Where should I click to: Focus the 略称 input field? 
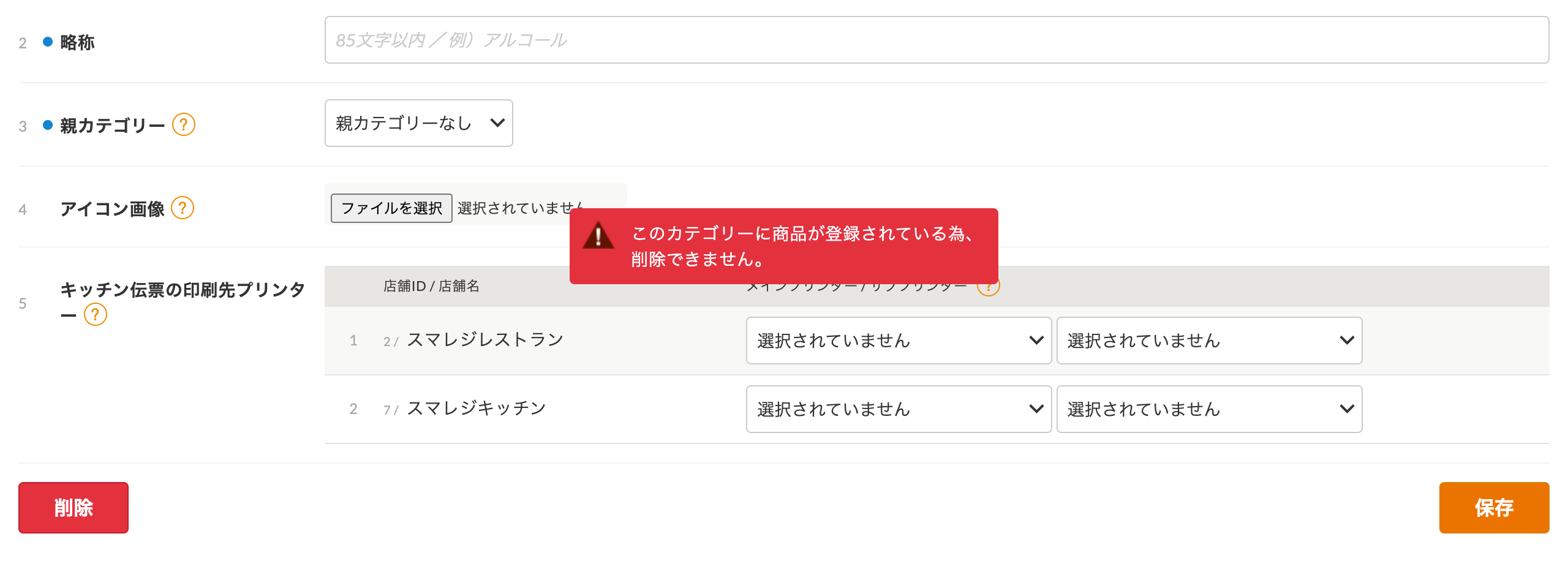coord(937,40)
